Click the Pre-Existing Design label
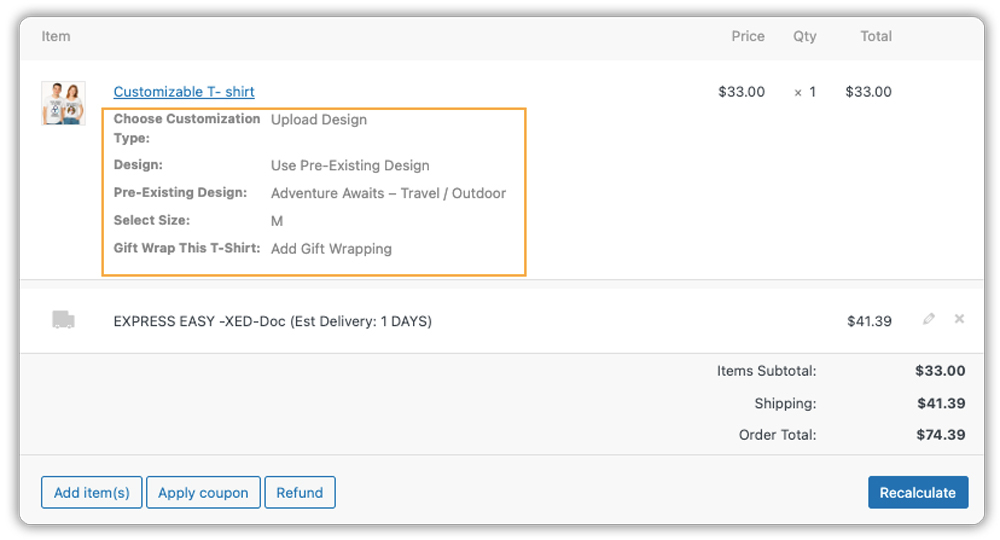This screenshot has width=1000, height=540. pos(180,193)
